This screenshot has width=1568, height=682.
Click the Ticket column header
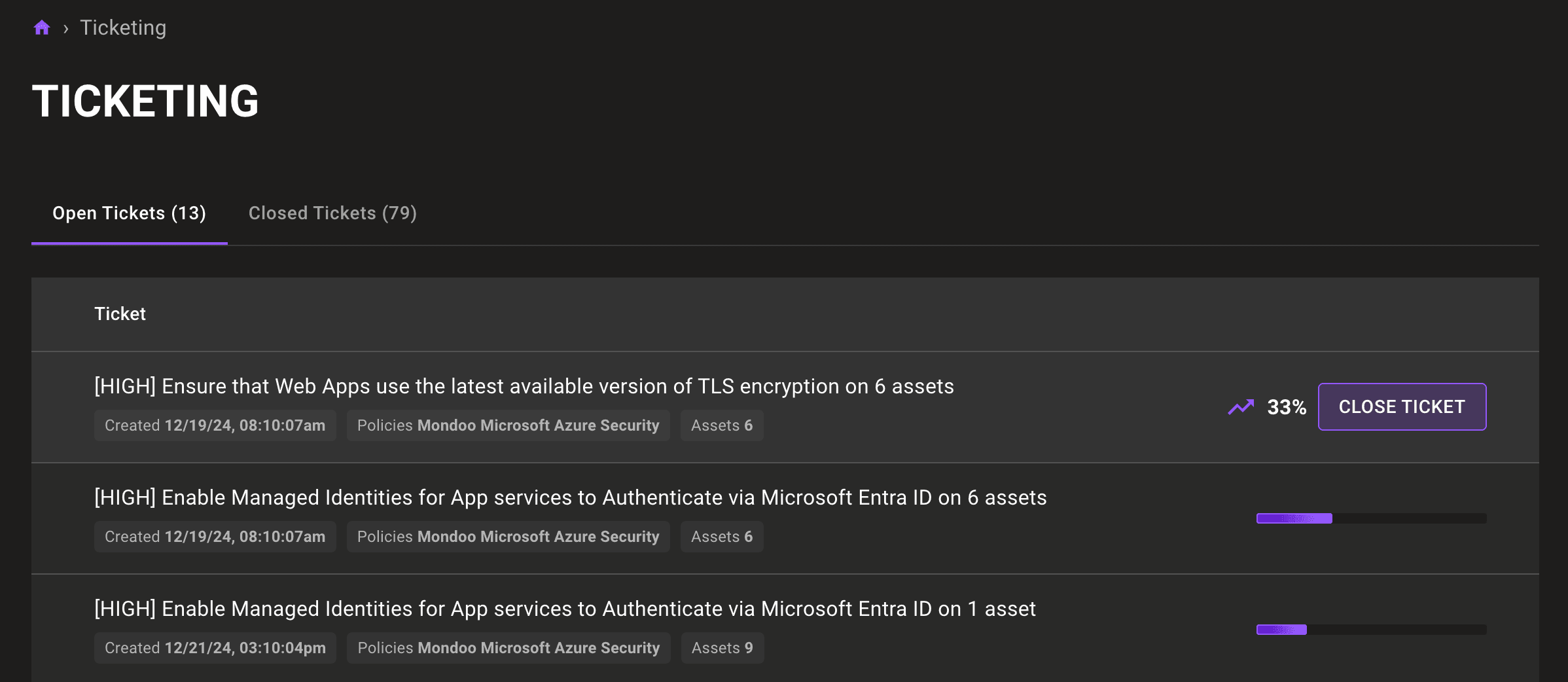click(120, 314)
